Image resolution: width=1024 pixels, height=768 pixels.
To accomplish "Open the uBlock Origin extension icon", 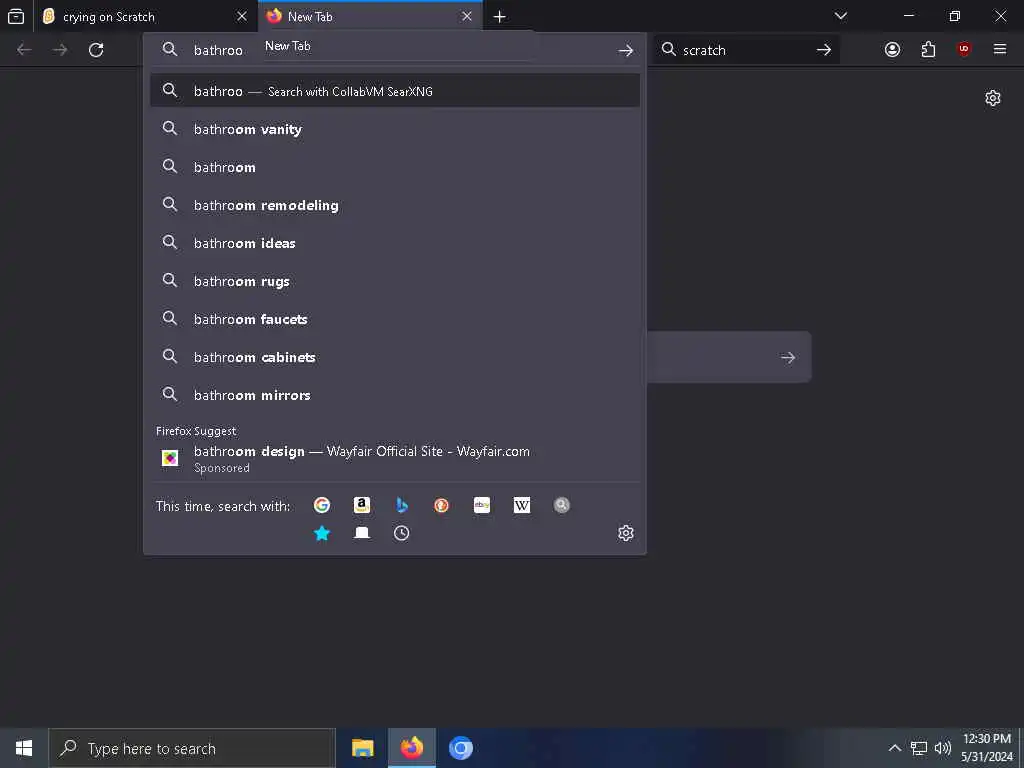I will (x=964, y=50).
